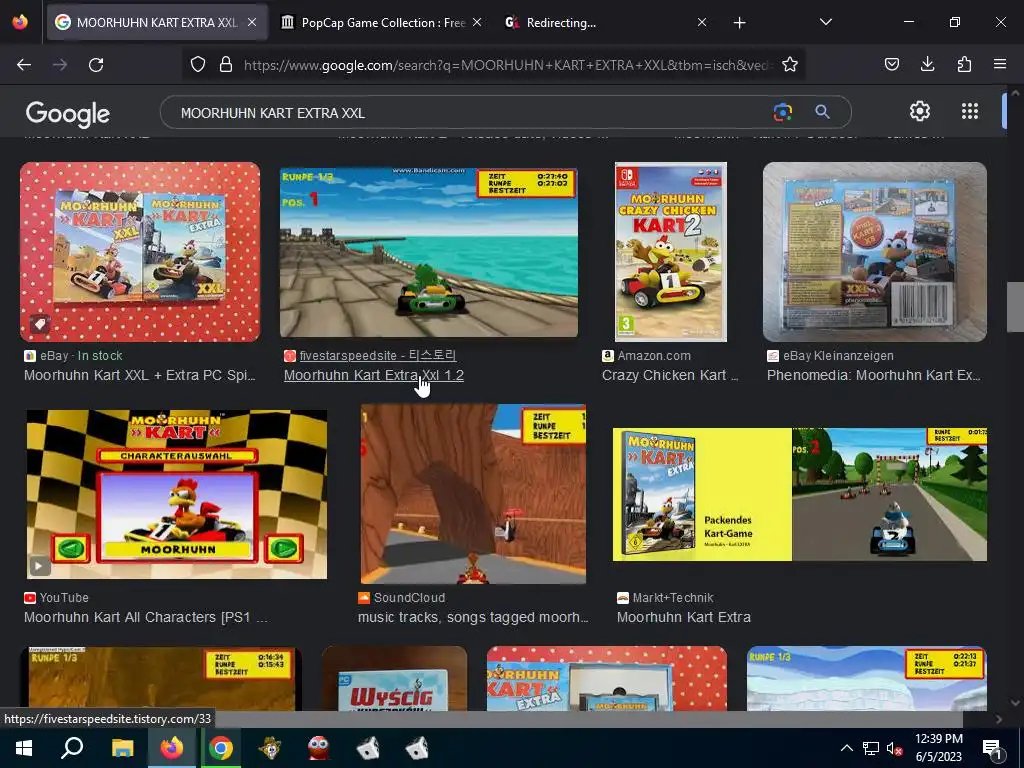Open Google quick settings gear
The image size is (1024, 768).
pyautogui.click(x=920, y=112)
